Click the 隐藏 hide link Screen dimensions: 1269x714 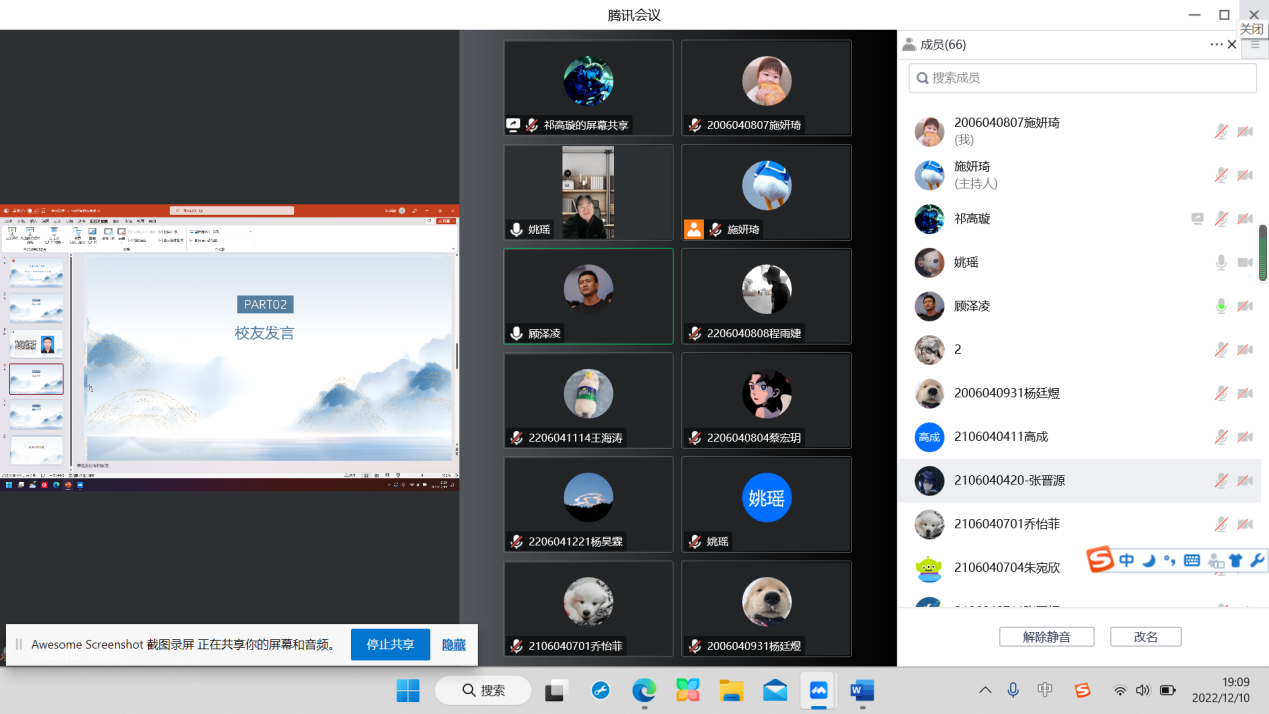[x=454, y=645]
